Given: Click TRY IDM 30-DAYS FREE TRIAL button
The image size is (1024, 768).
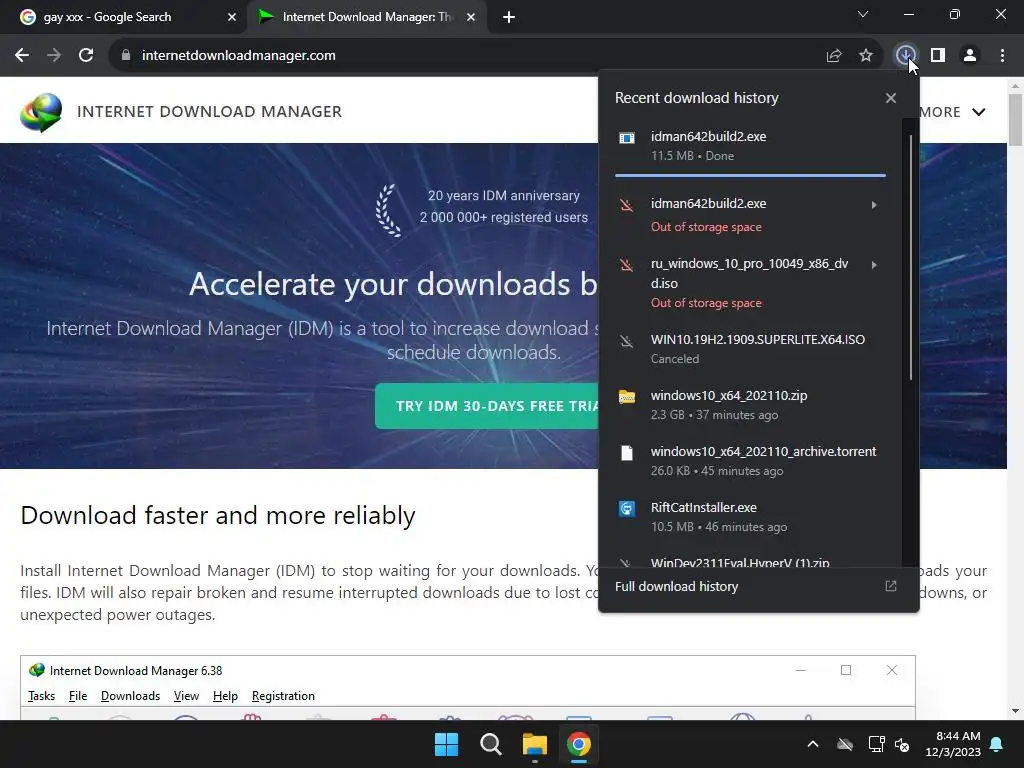Looking at the screenshot, I should [487, 406].
